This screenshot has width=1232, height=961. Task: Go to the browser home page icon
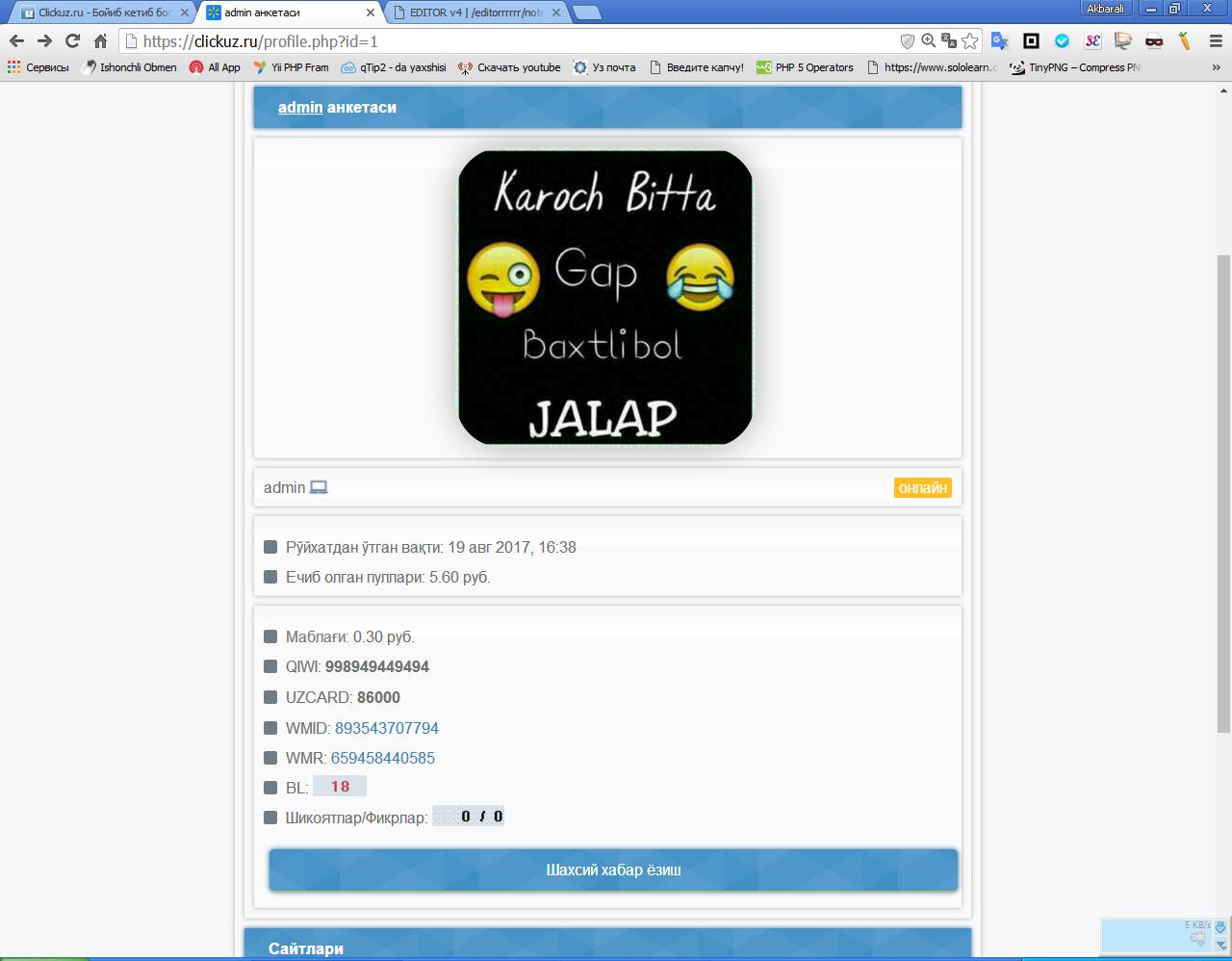(100, 40)
